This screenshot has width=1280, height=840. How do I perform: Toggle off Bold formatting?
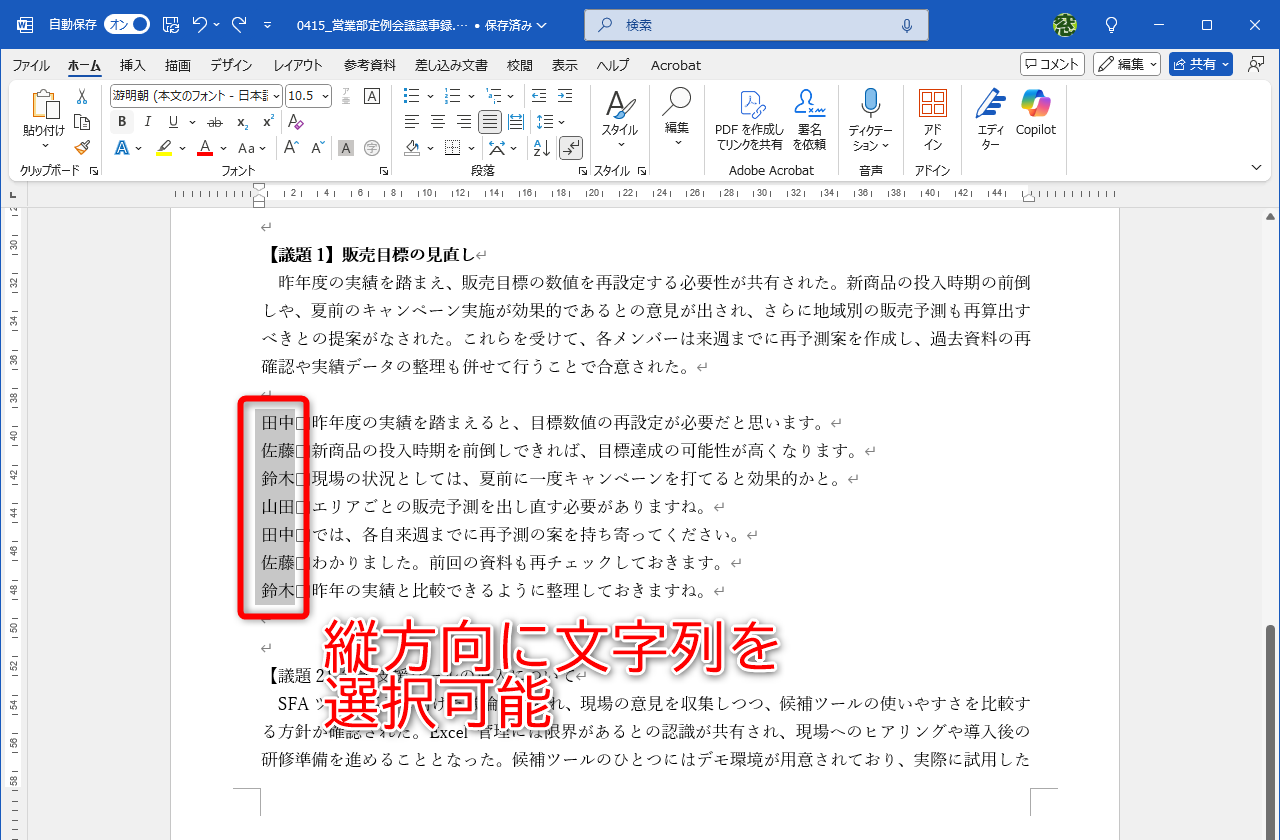121,121
